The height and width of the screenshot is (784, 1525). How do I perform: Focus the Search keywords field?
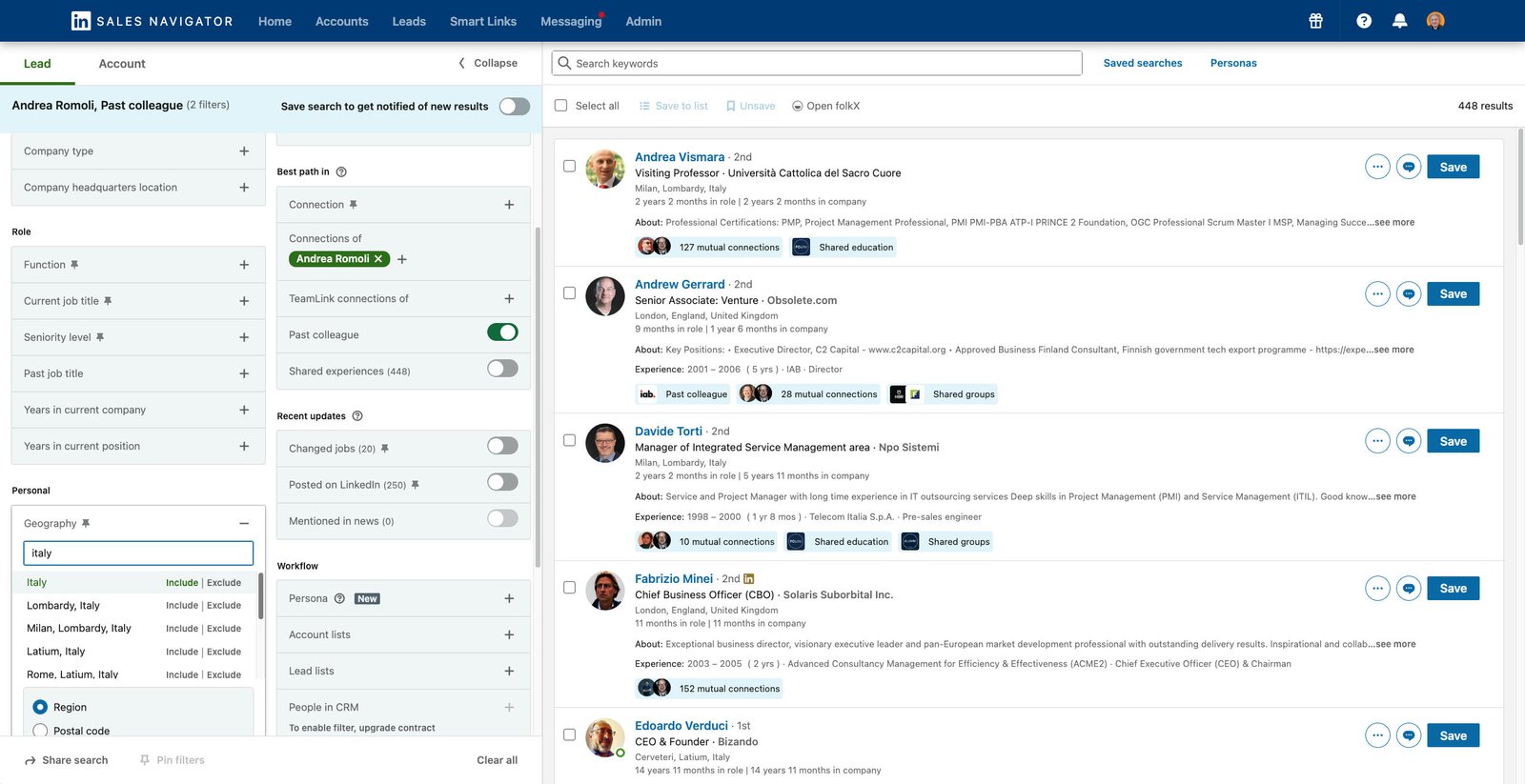(x=817, y=63)
